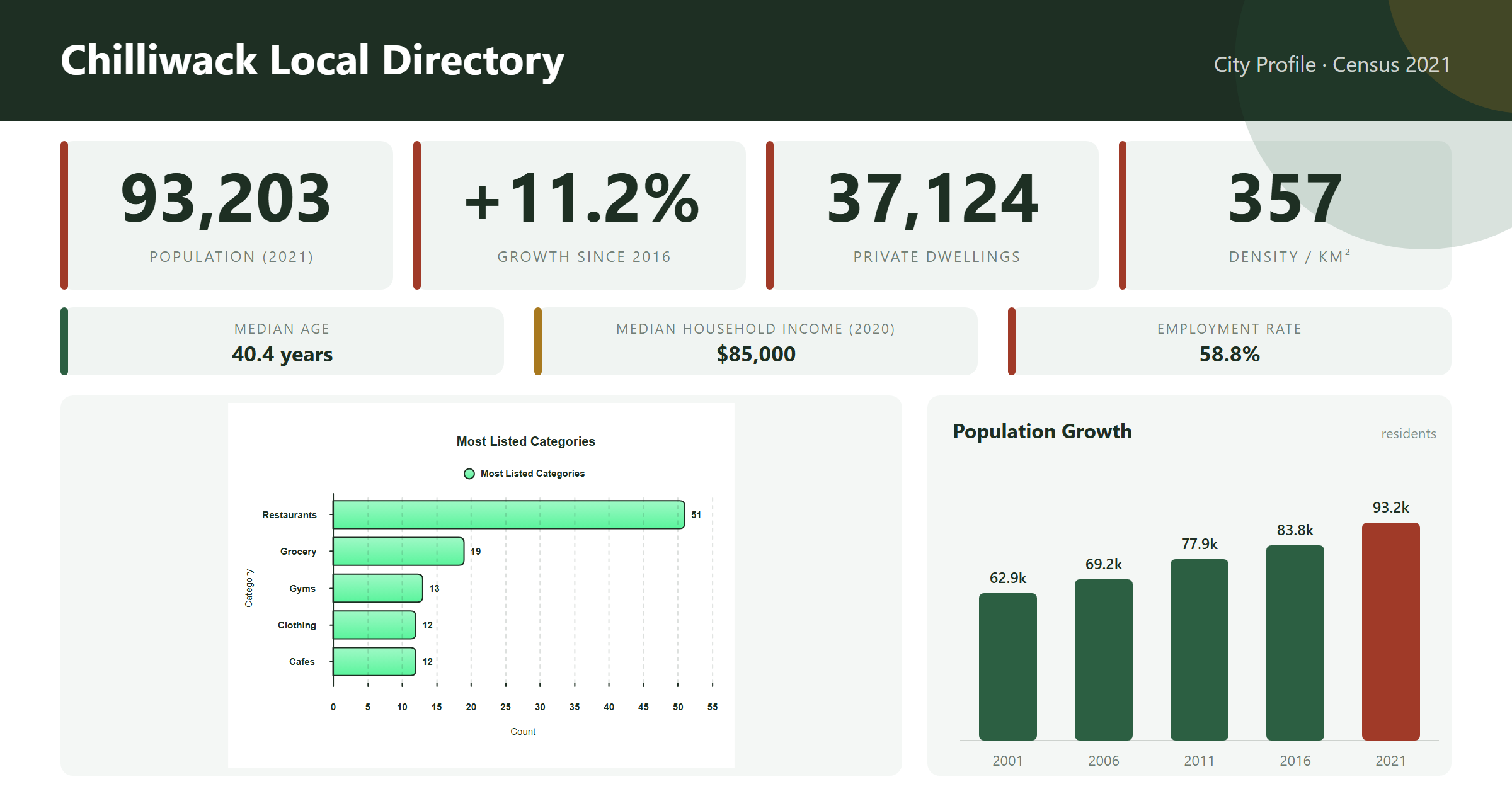Click the value 12 beside the Clothing bar
This screenshot has width=1512, height=806.
tap(427, 625)
